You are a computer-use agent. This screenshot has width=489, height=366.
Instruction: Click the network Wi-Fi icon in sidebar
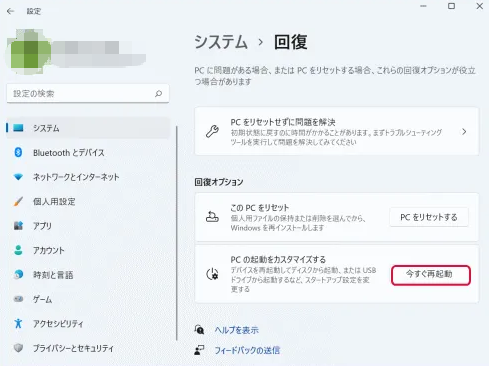coord(18,177)
